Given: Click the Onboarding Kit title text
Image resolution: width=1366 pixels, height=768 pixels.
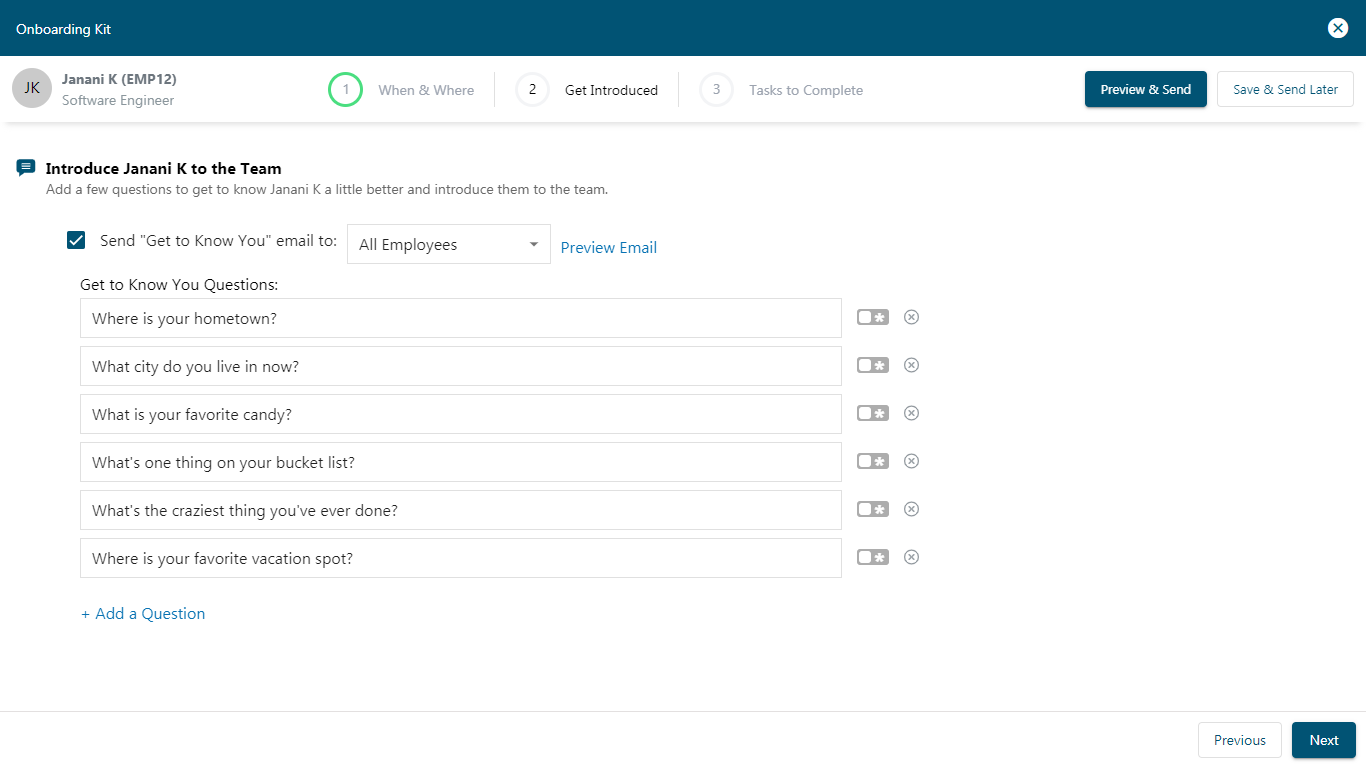Looking at the screenshot, I should [x=64, y=29].
